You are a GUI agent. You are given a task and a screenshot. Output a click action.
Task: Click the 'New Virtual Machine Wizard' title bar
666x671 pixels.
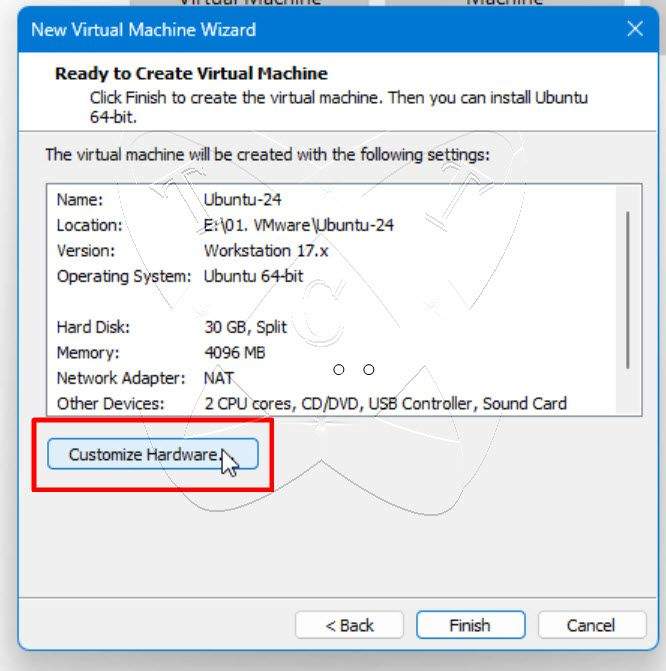338,30
